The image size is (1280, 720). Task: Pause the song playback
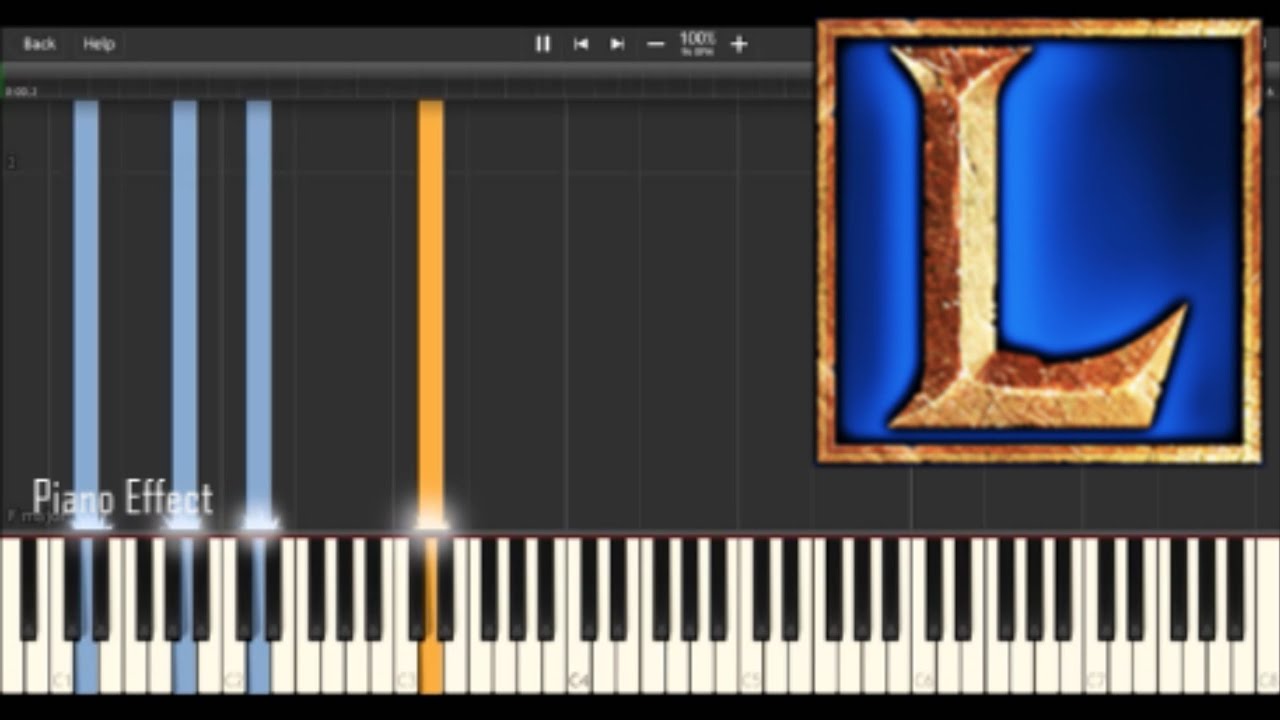click(x=543, y=44)
